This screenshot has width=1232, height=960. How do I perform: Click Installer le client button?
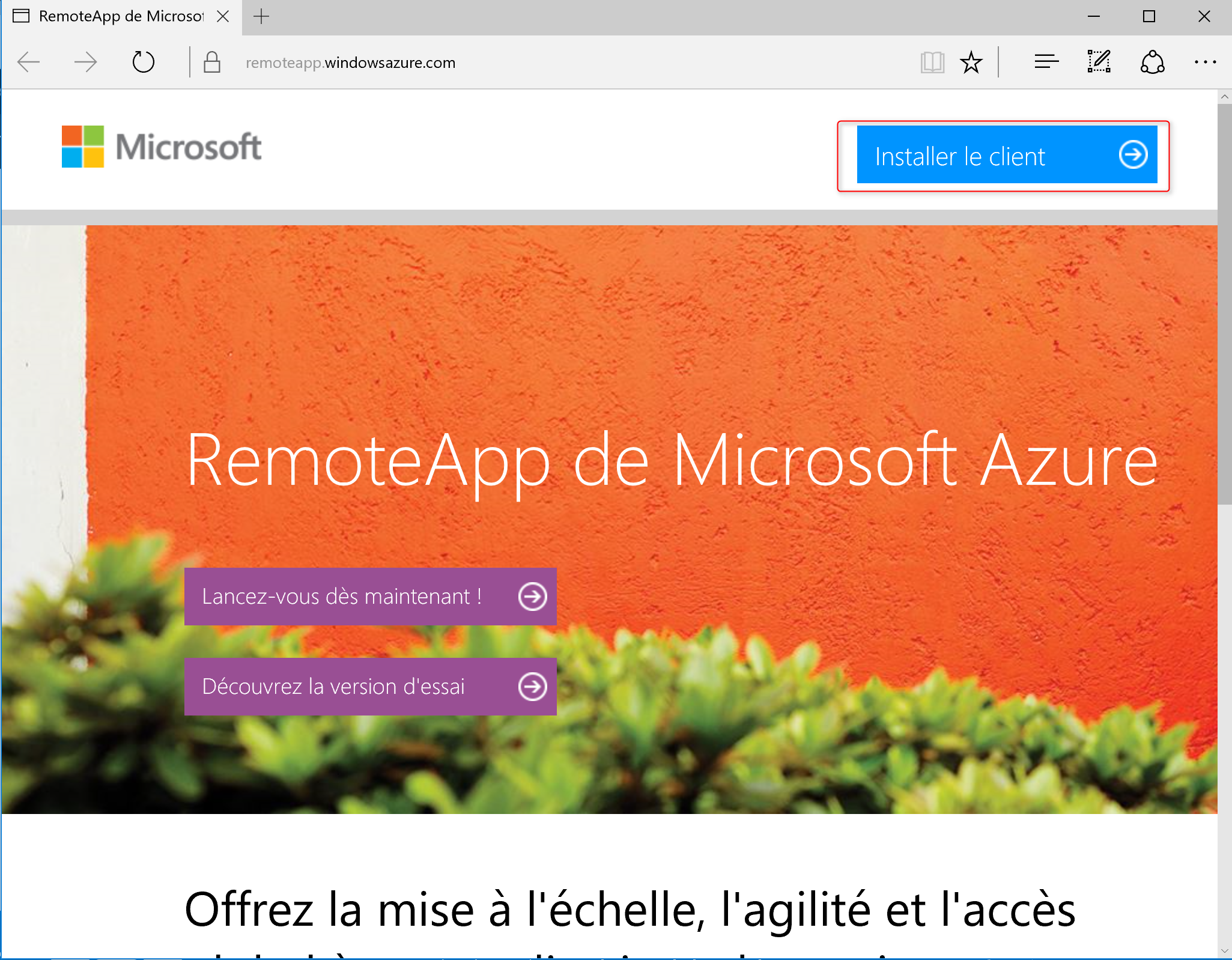click(x=1007, y=155)
